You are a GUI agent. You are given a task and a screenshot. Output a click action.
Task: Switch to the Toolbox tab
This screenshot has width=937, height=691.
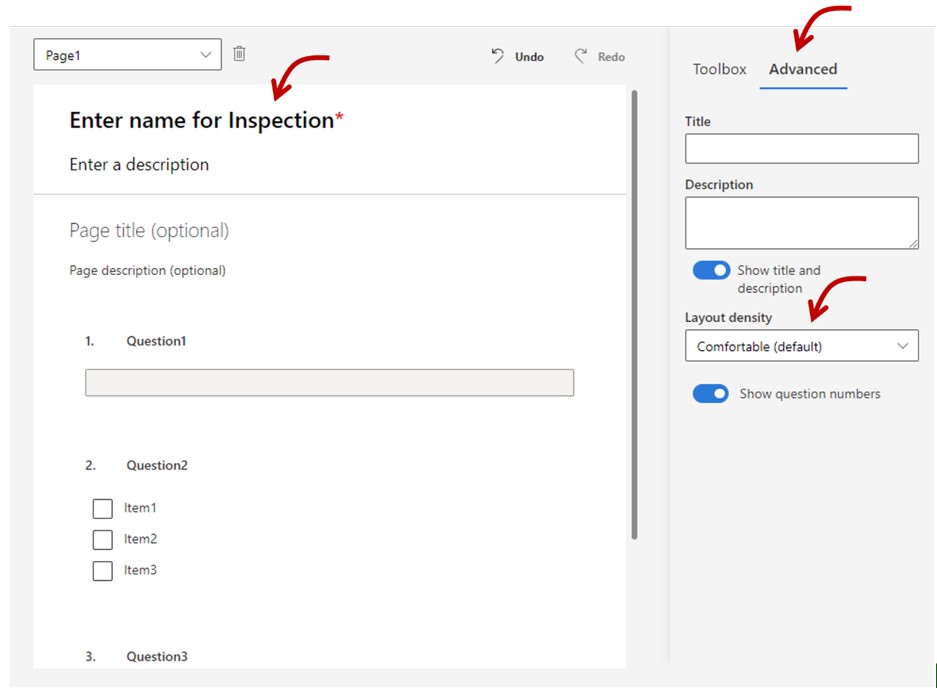tap(718, 69)
